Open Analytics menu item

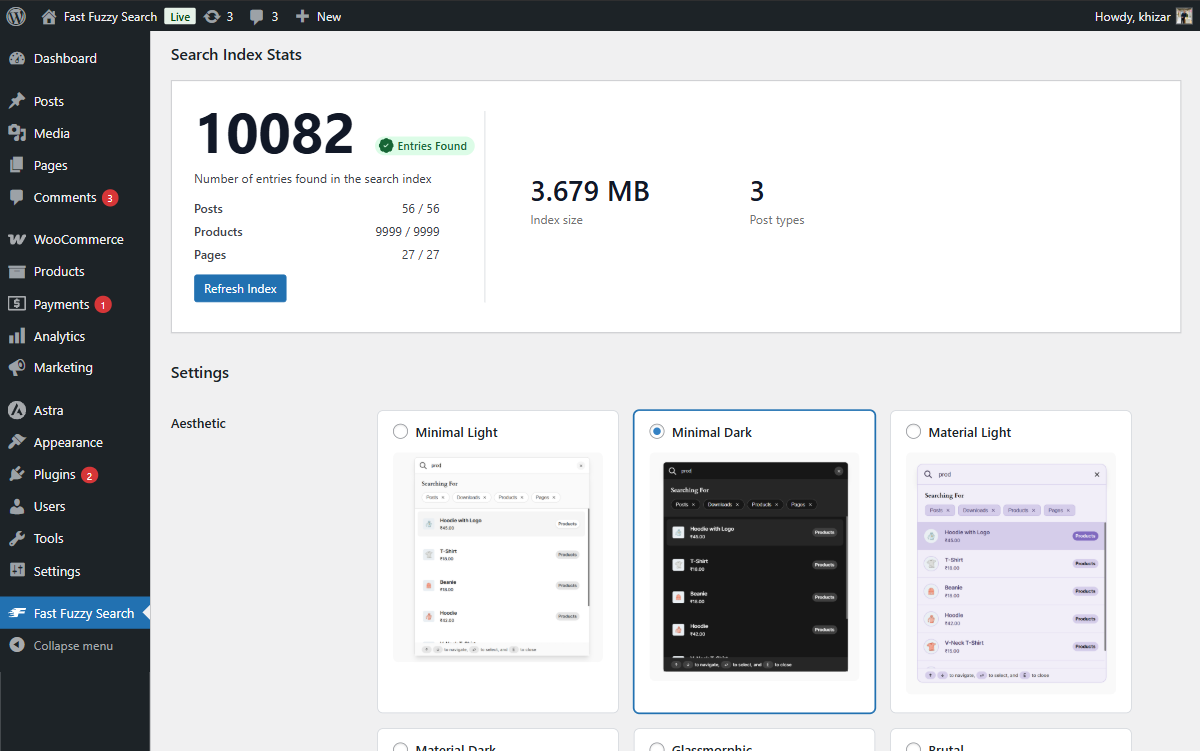(75, 336)
